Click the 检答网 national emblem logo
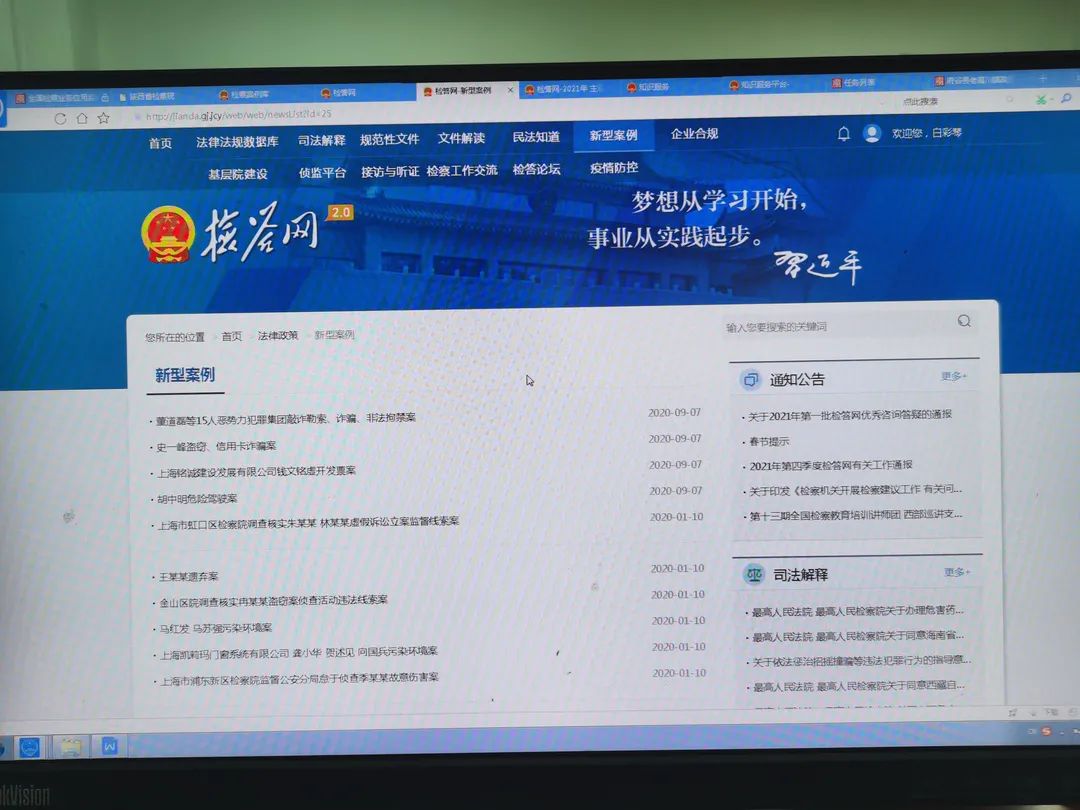The width and height of the screenshot is (1080, 810). point(167,234)
